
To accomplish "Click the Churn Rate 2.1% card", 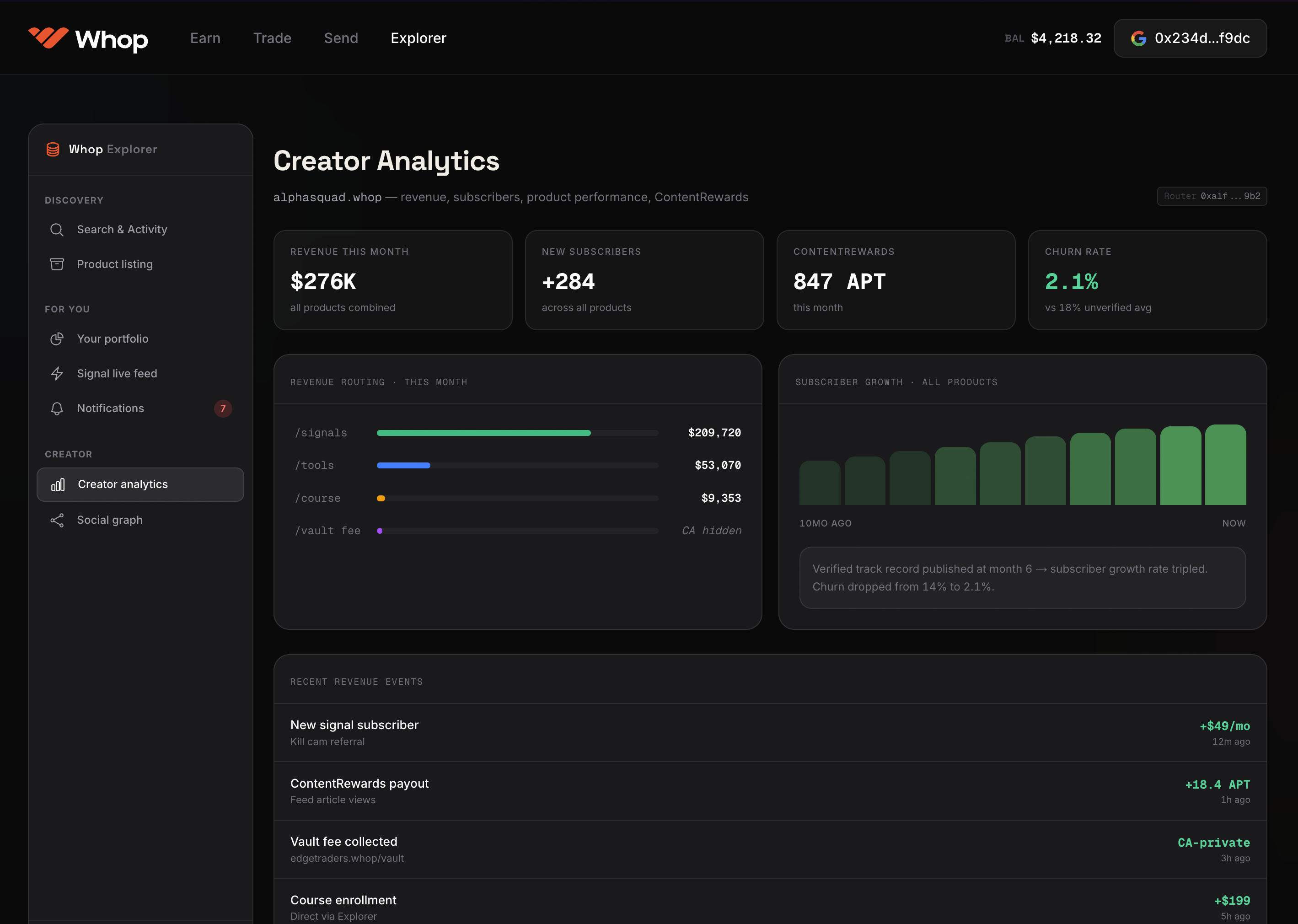I will pyautogui.click(x=1147, y=280).
